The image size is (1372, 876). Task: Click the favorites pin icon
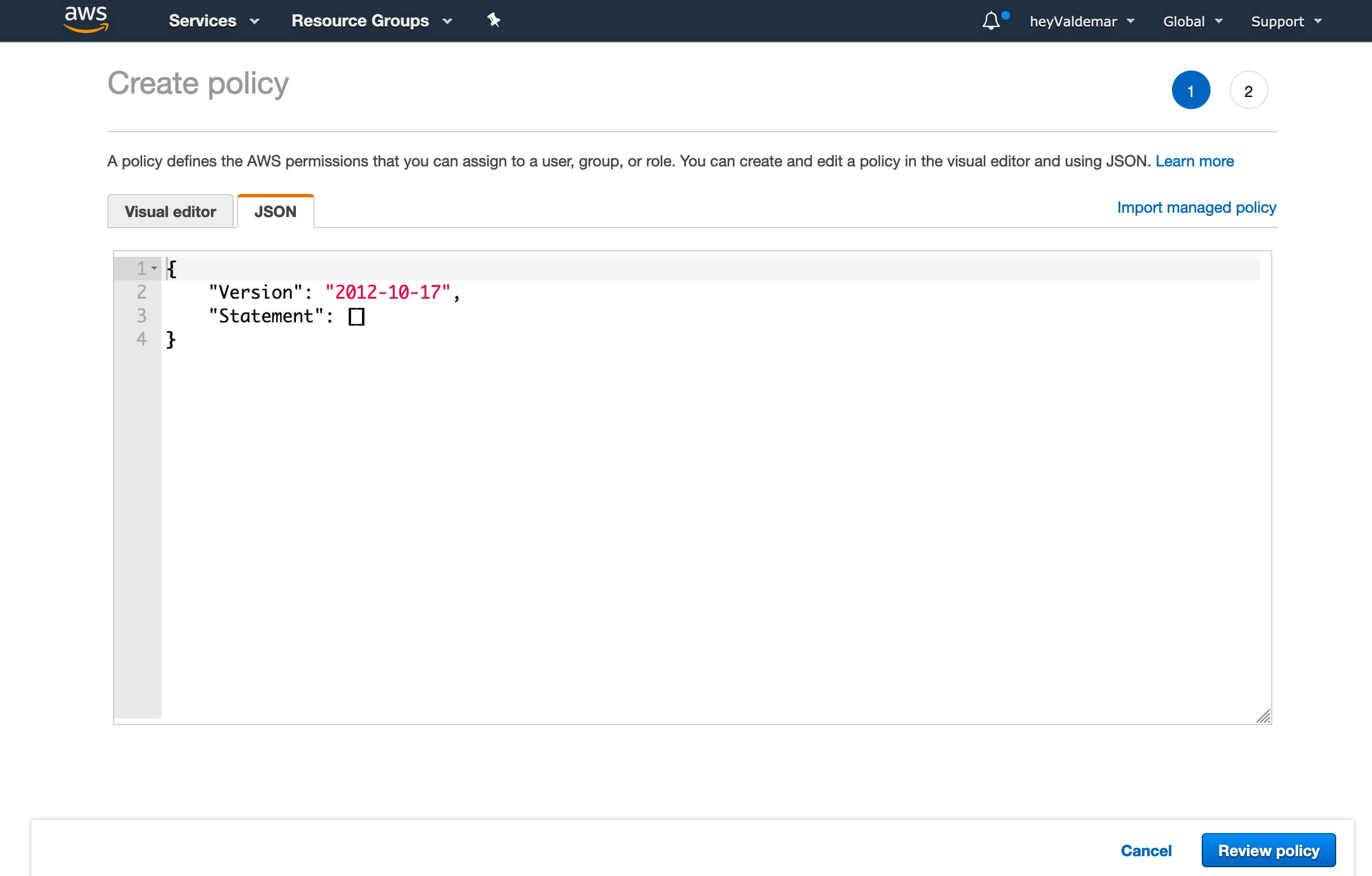pos(492,20)
